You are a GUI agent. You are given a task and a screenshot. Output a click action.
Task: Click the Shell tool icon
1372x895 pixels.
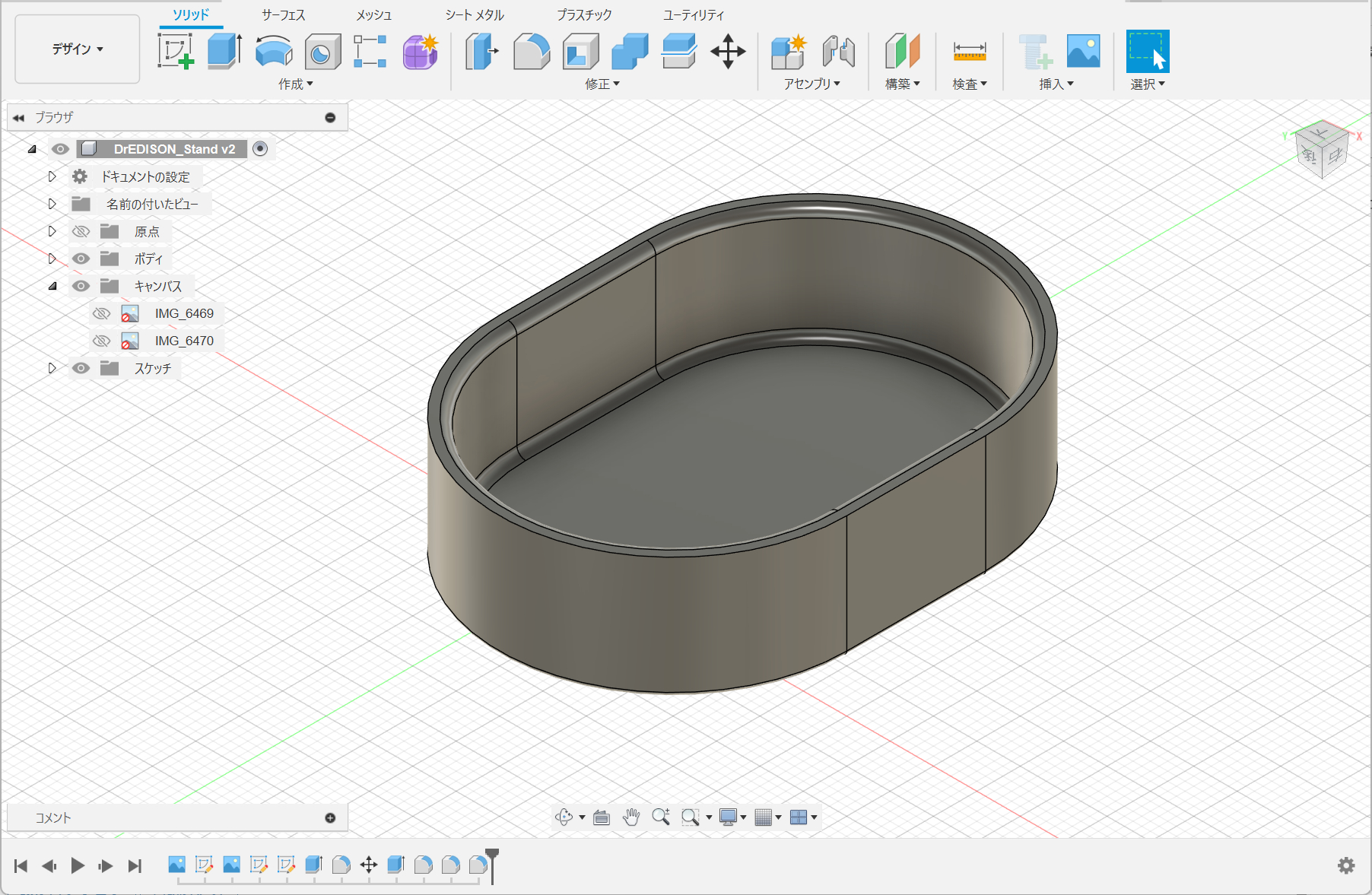tap(580, 51)
